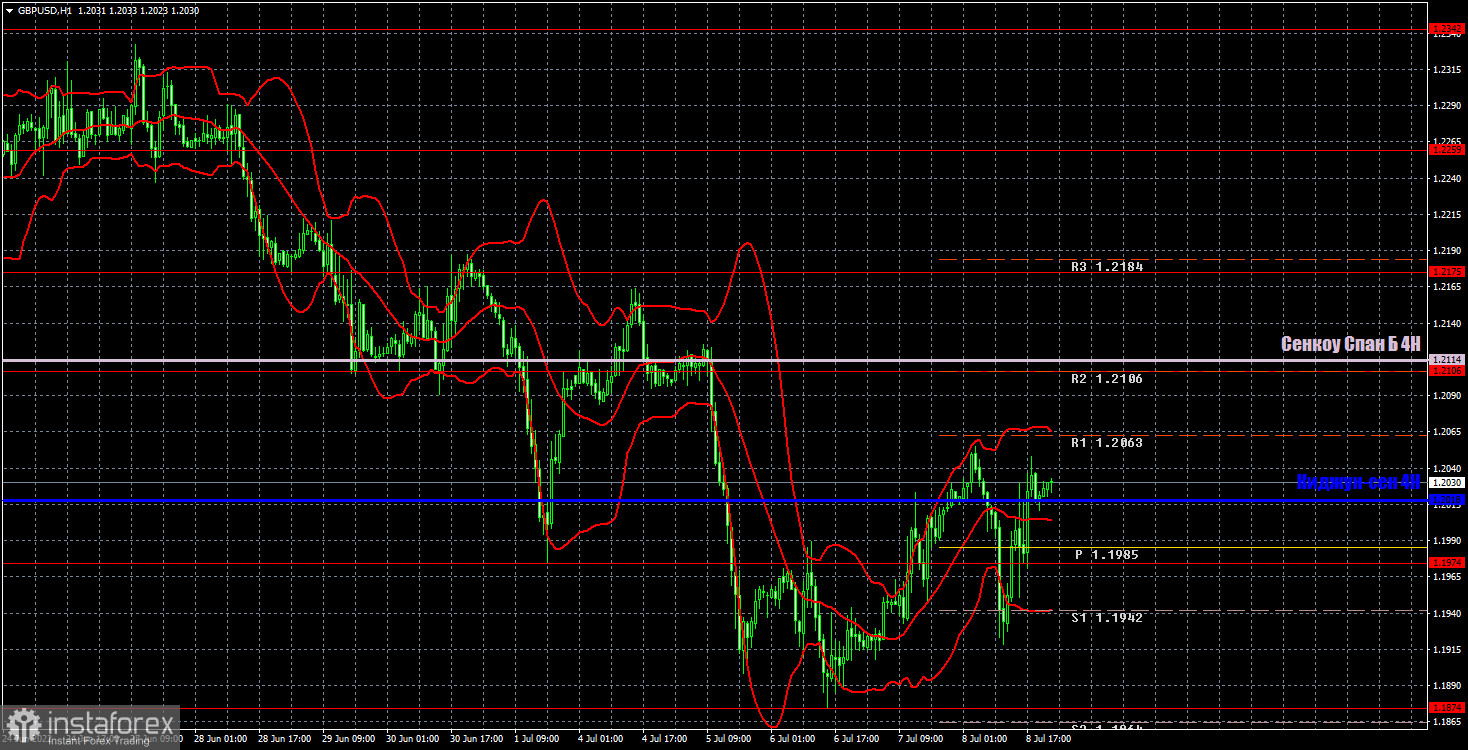Click the GBPUSD,H1 chart title

pos(44,9)
